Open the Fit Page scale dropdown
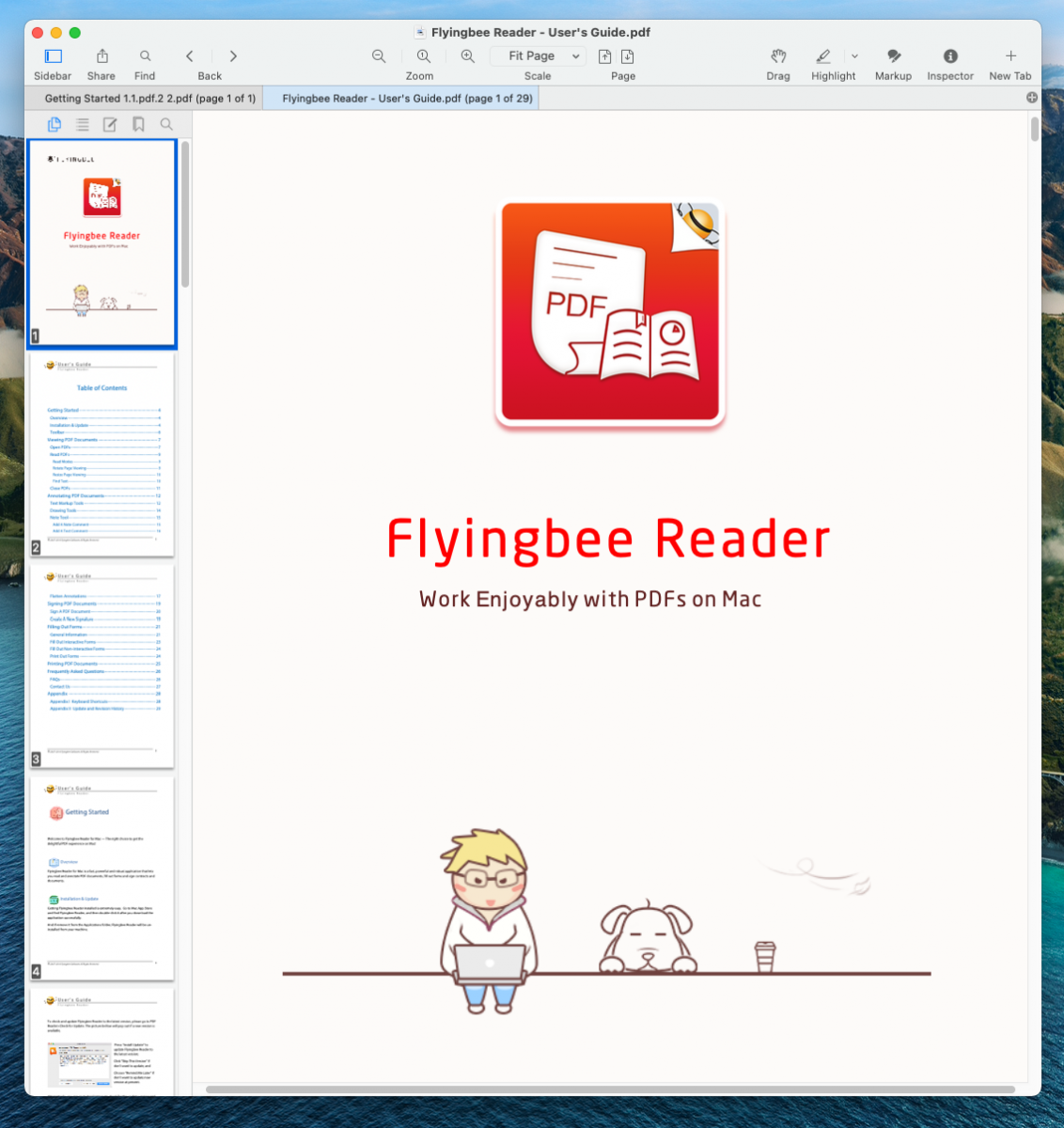1064x1128 pixels. 539,56
